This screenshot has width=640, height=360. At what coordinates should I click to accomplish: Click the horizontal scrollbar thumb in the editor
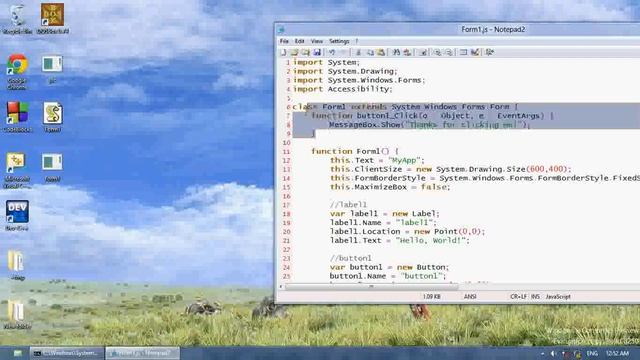coord(371,287)
